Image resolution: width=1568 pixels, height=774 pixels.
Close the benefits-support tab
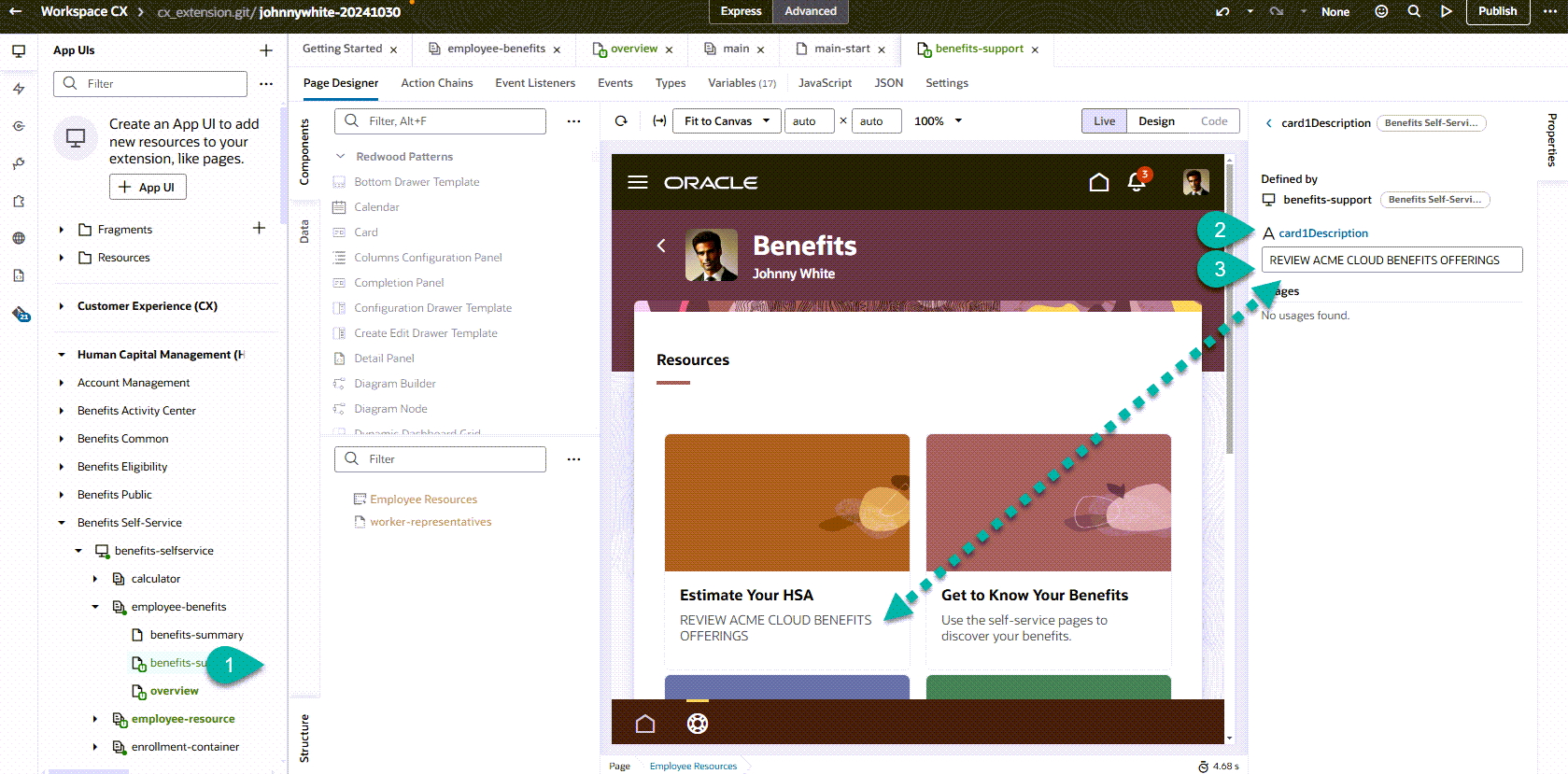[x=1035, y=50]
